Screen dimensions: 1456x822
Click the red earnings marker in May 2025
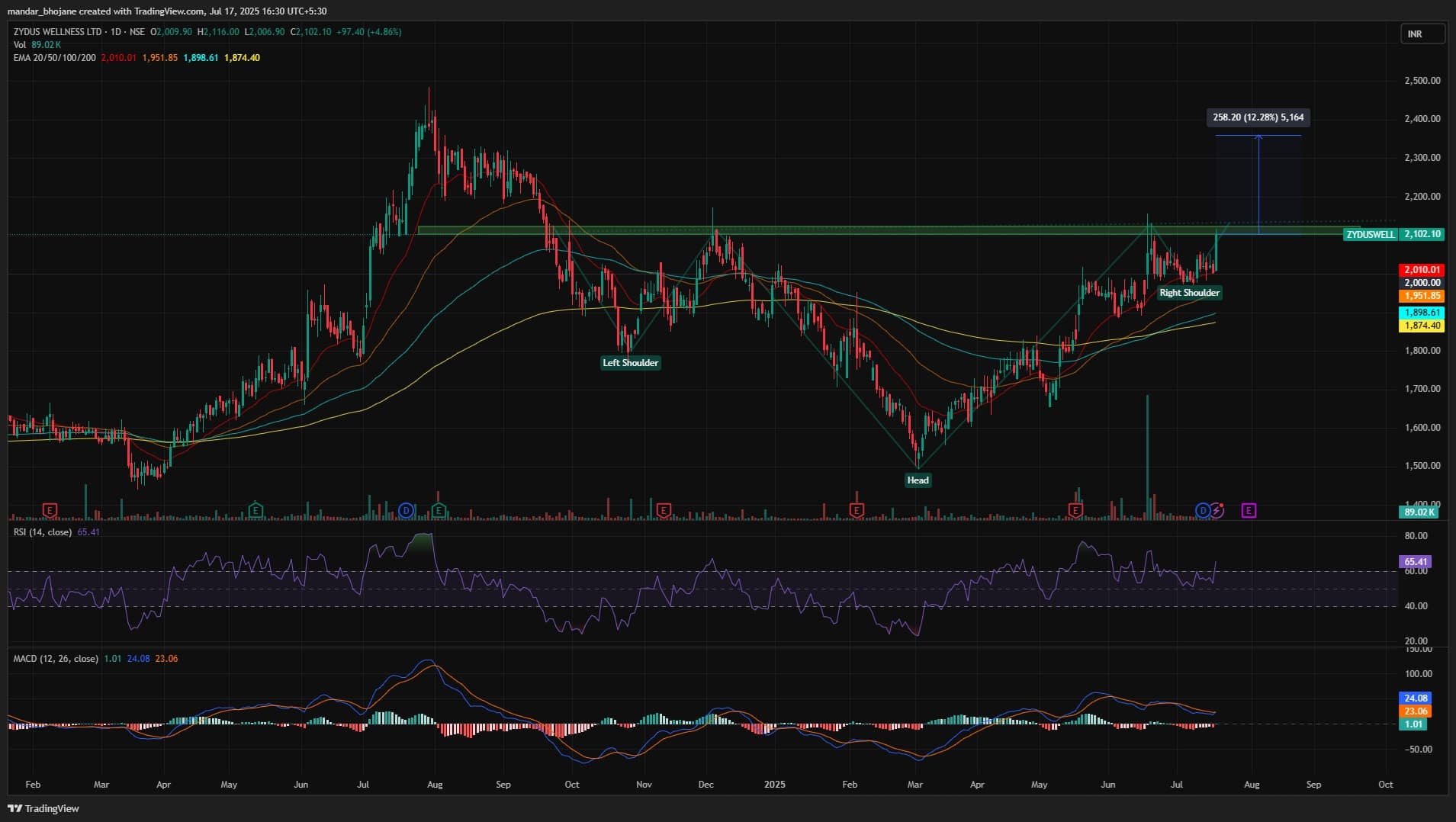coord(1076,510)
